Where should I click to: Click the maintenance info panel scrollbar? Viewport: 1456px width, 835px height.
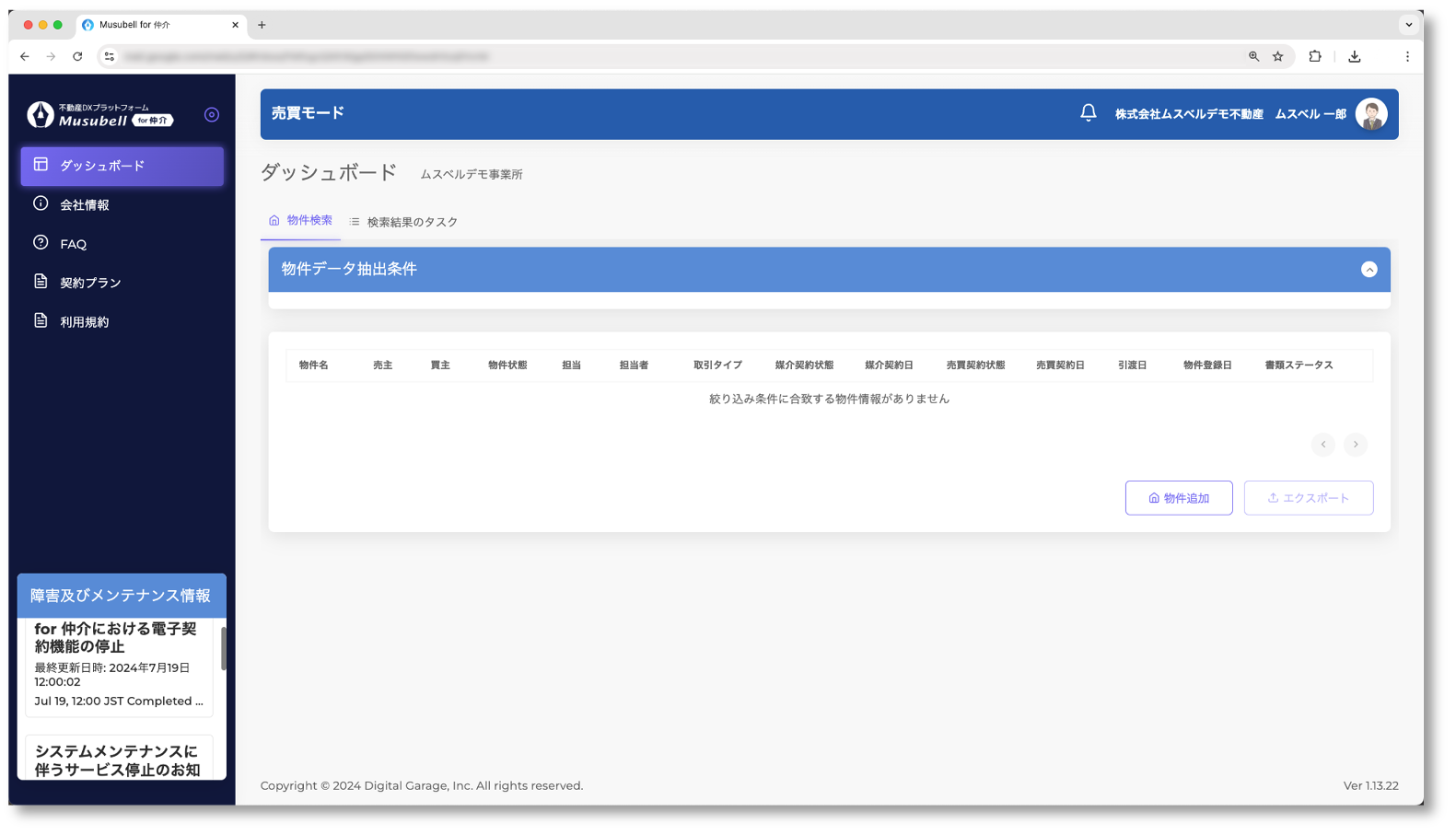pyautogui.click(x=223, y=649)
